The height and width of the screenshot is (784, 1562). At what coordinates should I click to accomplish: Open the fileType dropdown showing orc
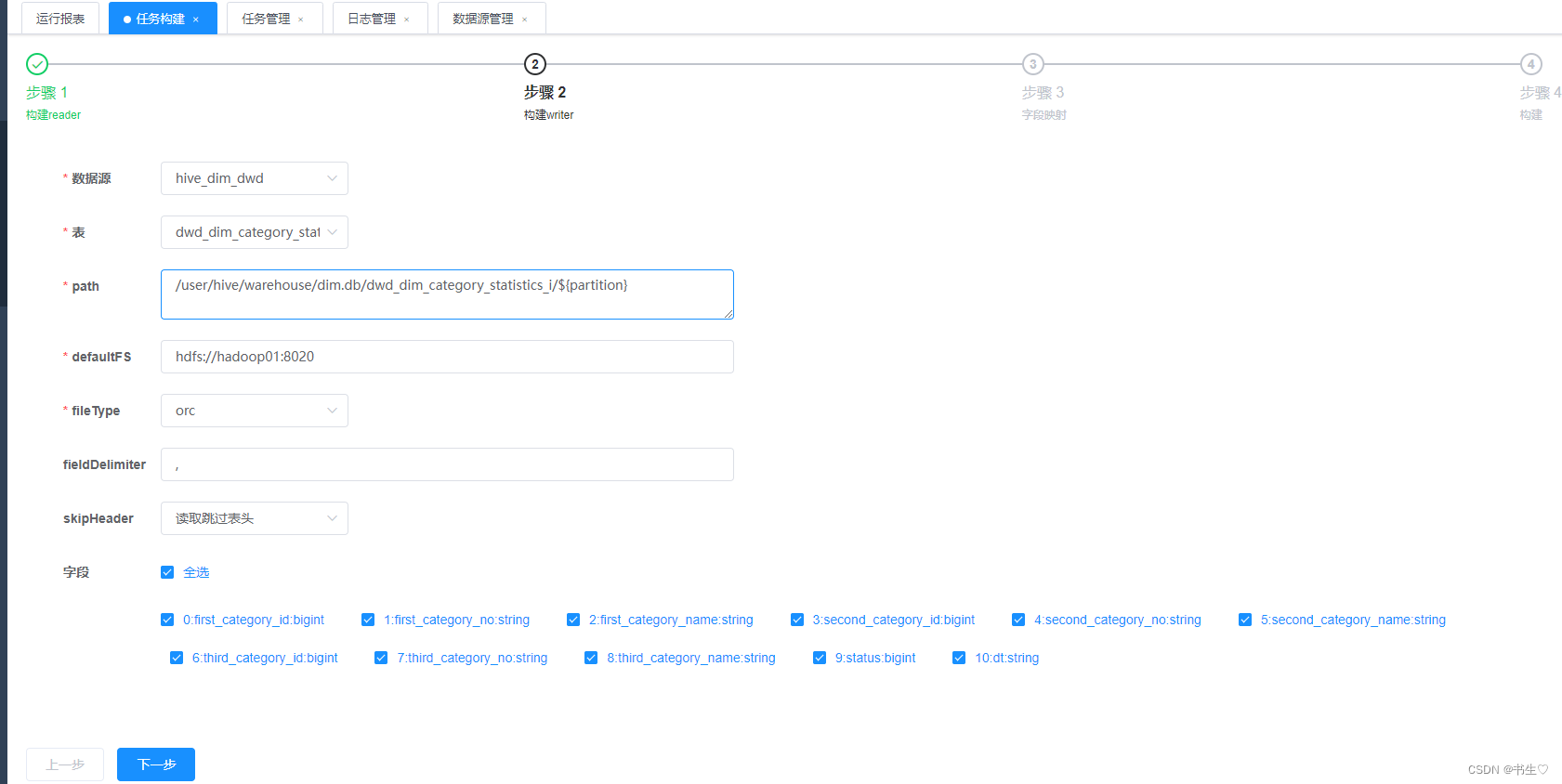pos(255,411)
